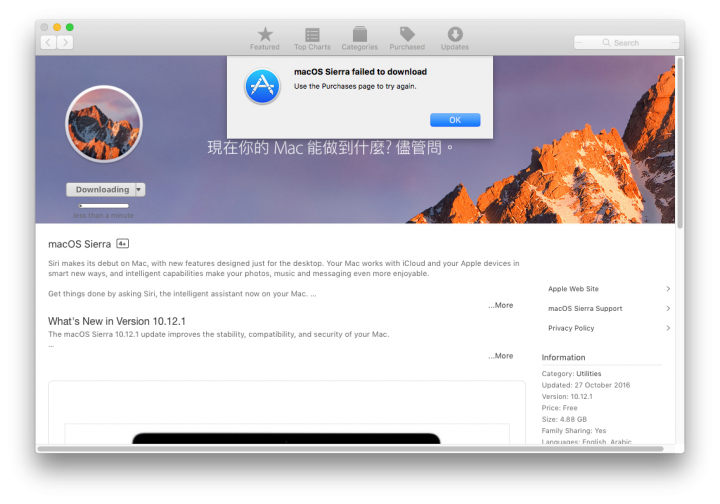The image size is (720, 504).
Task: Click chevron next to macOS Sierra Support
Action: (x=668, y=308)
